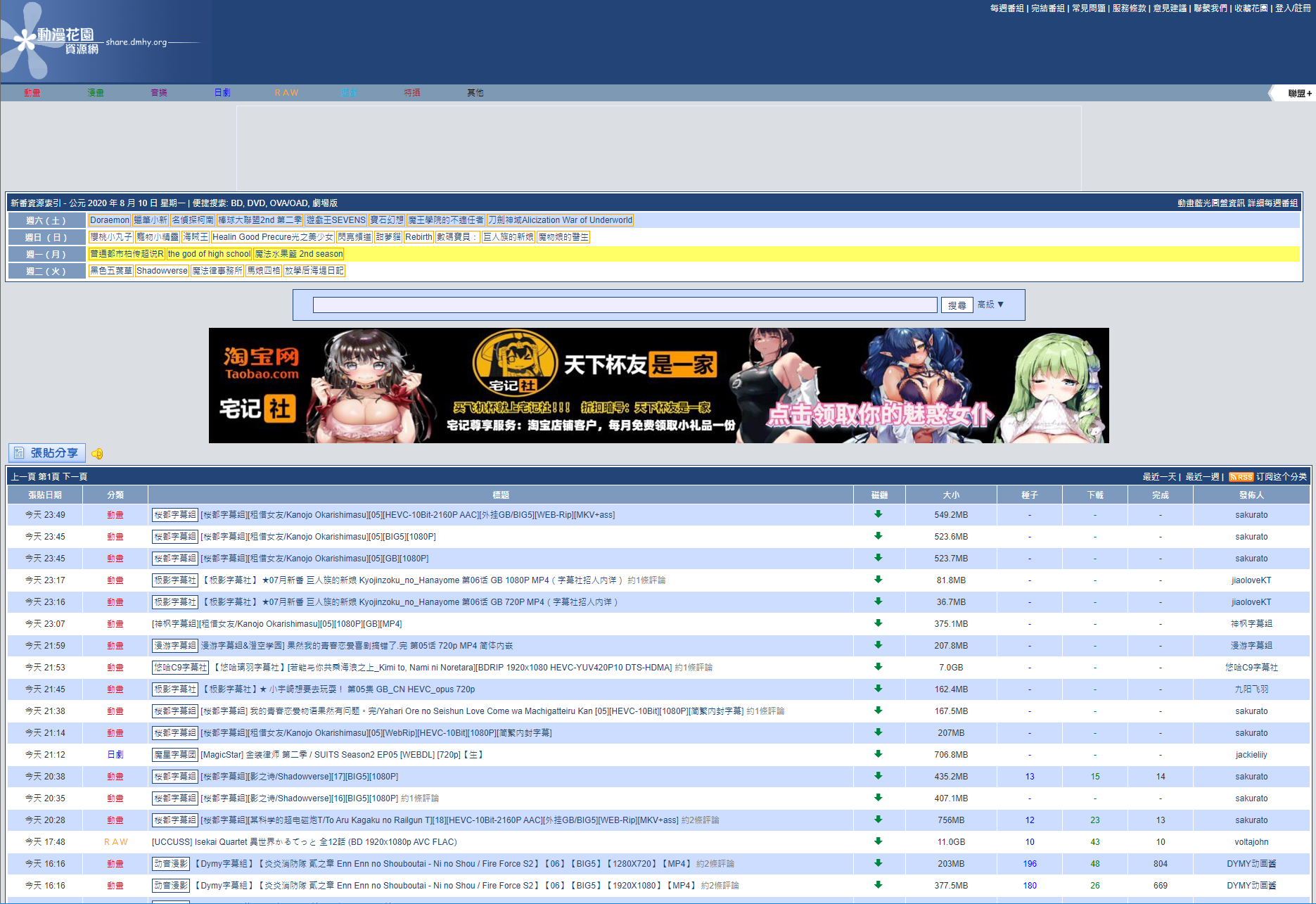
Task: Click the Rebirth tag in Sunday row
Action: pyautogui.click(x=419, y=237)
